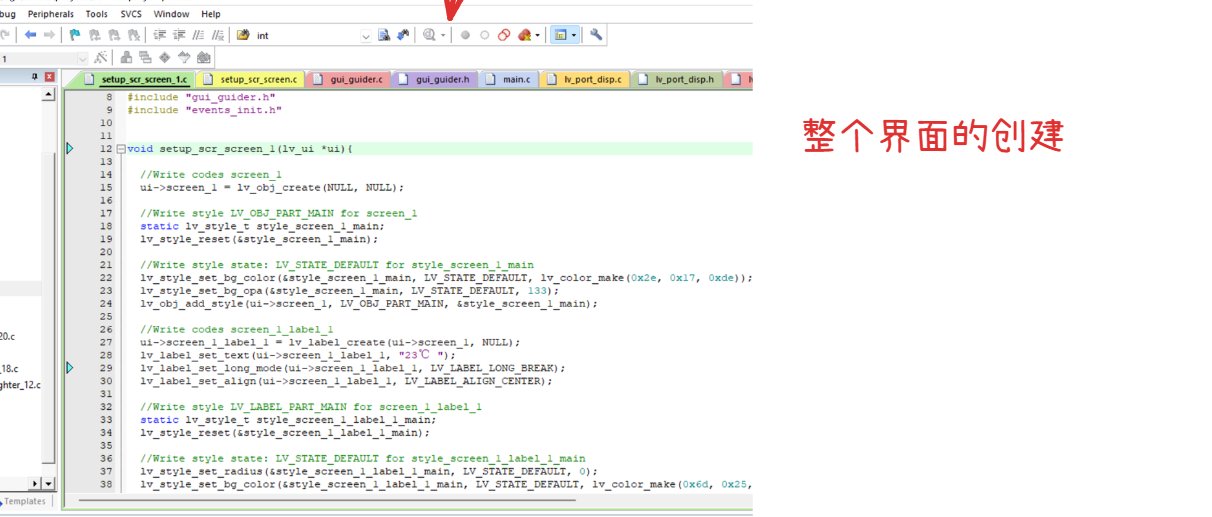1212x517 pixels.
Task: Disable all breakpoints with the red circles icon
Action: pos(504,35)
